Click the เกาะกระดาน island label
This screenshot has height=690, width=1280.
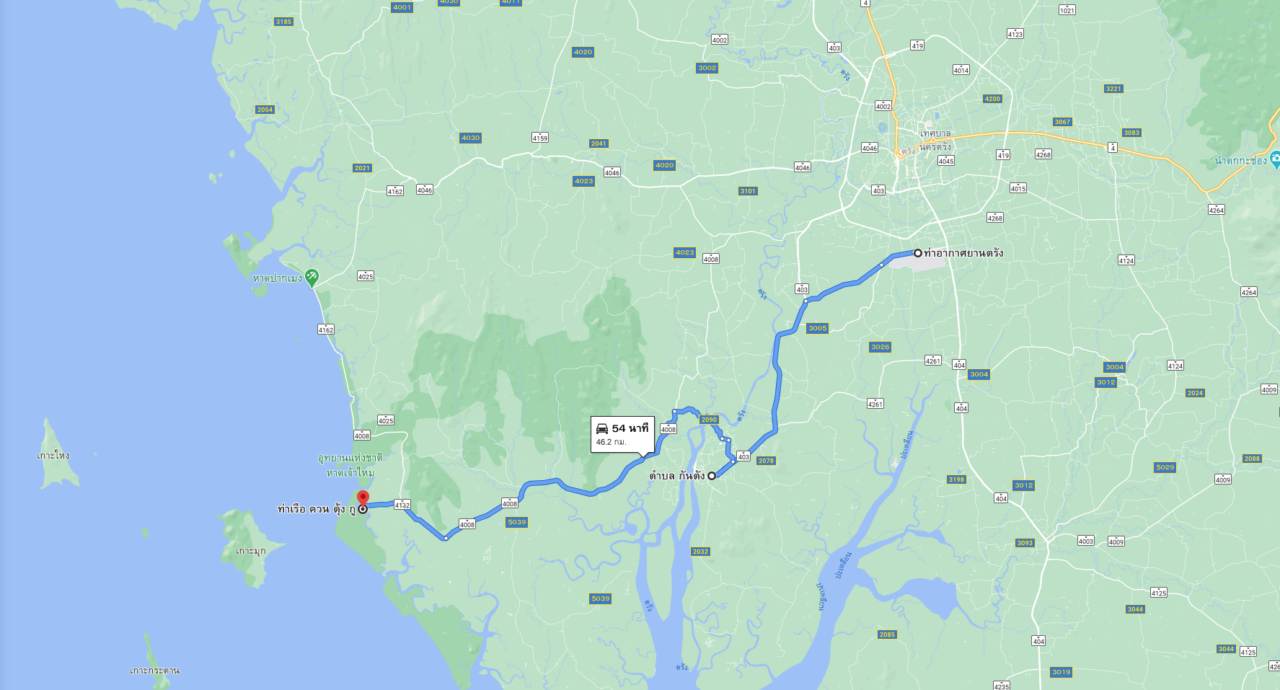pos(155,670)
